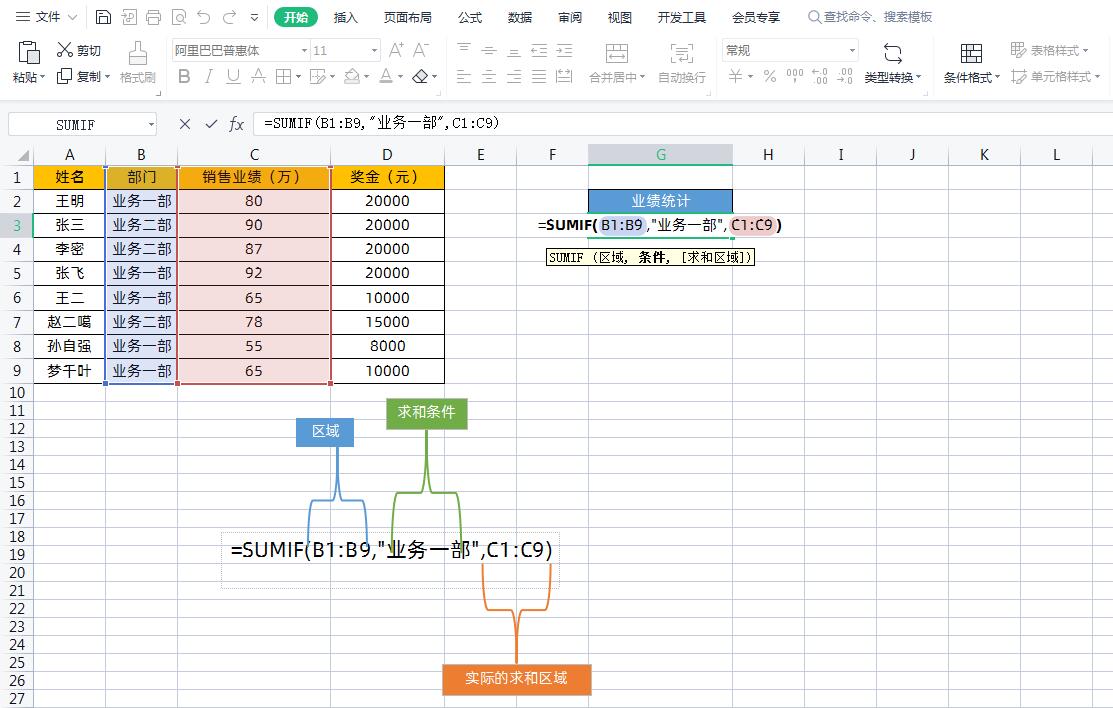Click the Cut (剪切) scissors button
The image size is (1113, 708).
click(x=79, y=50)
